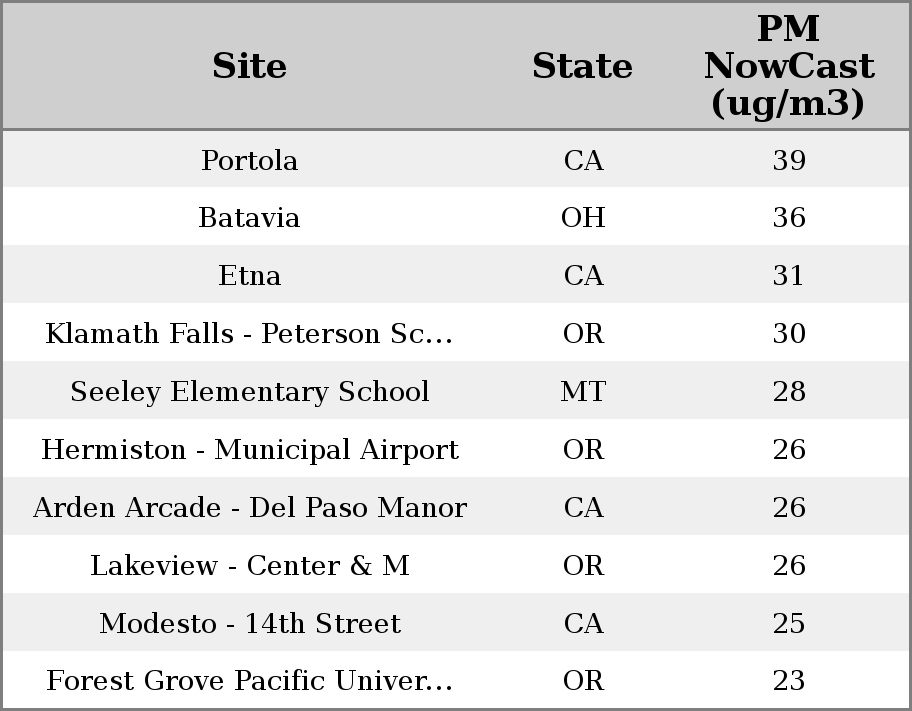Open Klamath Falls - Peterson Sc... row

(x=250, y=333)
